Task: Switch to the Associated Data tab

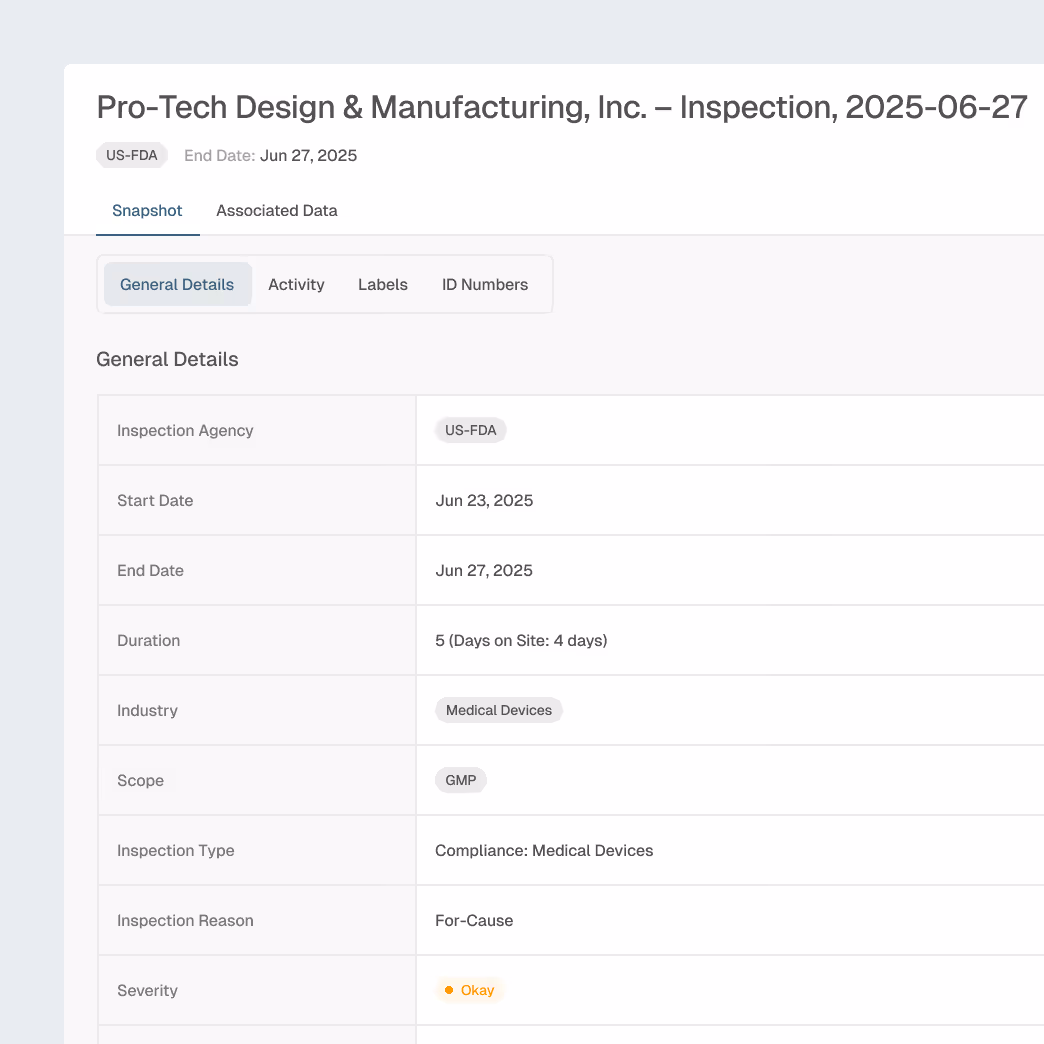Action: coord(276,210)
